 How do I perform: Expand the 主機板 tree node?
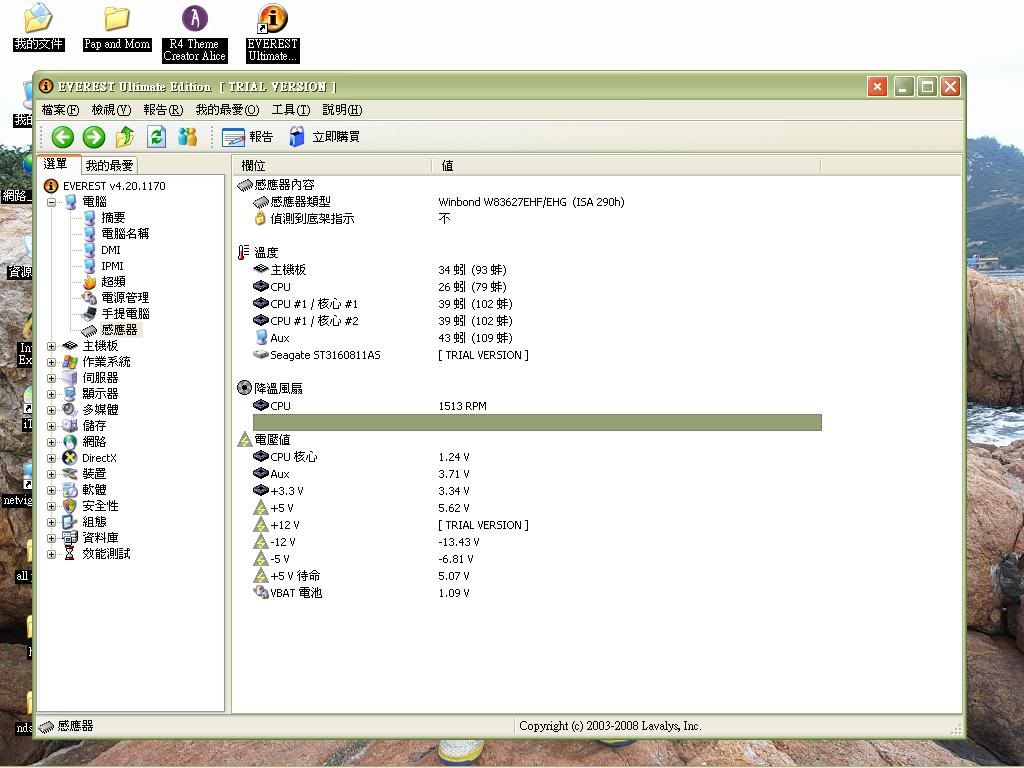[52, 347]
